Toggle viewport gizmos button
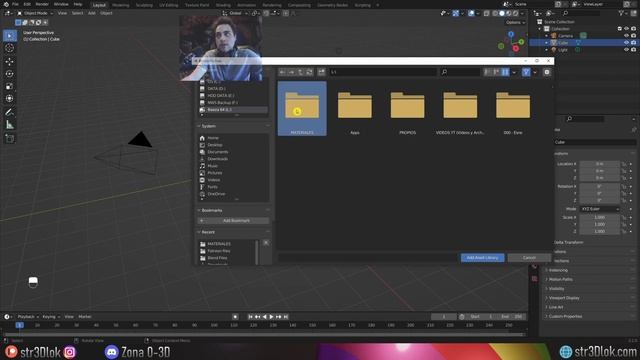The height and width of the screenshot is (360, 640). [456, 13]
